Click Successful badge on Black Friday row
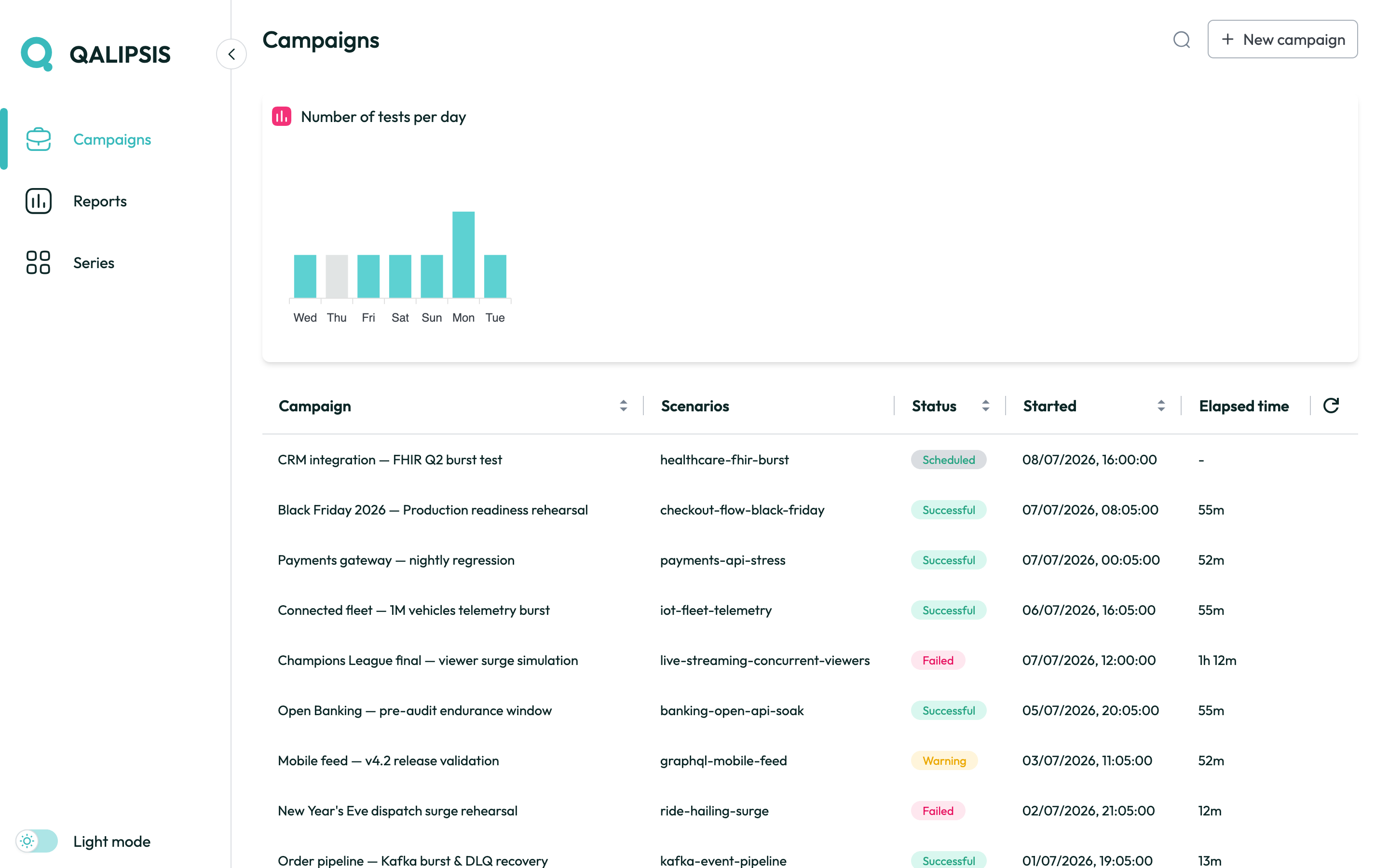Image resolution: width=1389 pixels, height=868 pixels. (x=948, y=510)
